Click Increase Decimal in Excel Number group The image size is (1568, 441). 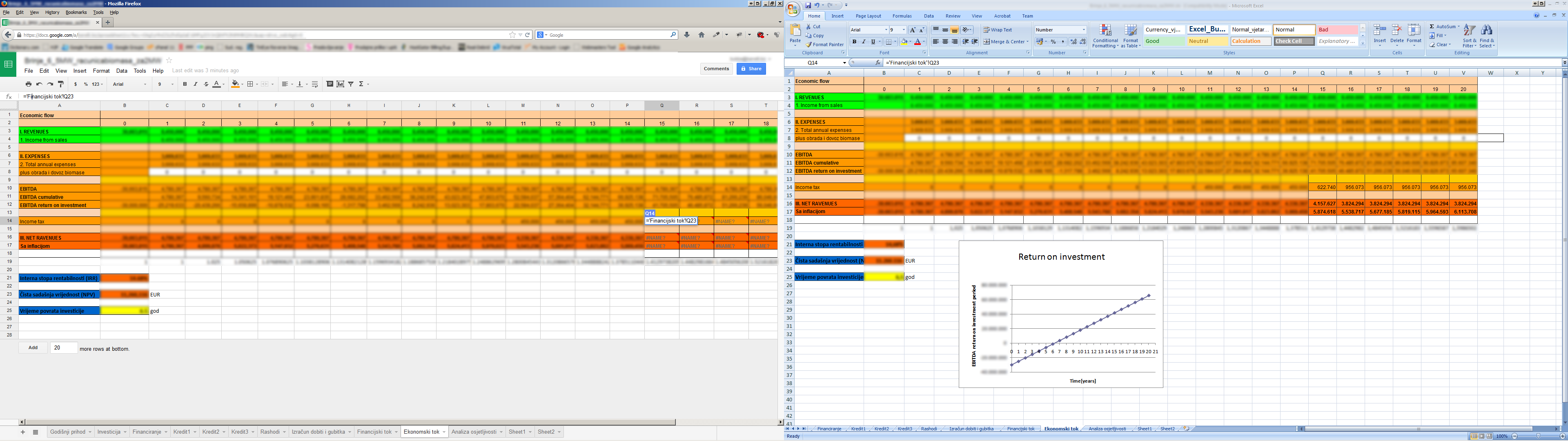click(x=1074, y=42)
